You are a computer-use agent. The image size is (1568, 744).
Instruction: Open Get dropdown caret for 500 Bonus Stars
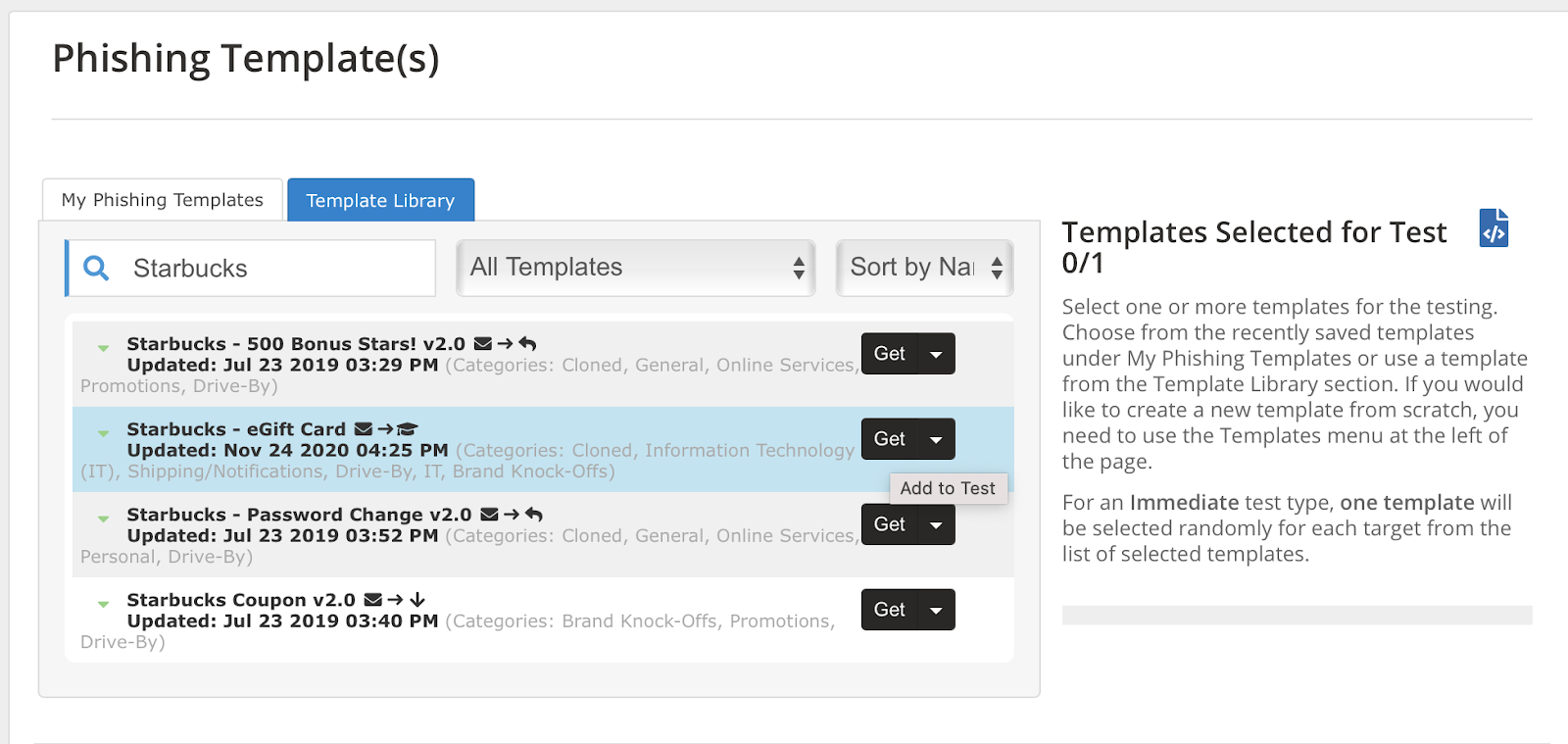pyautogui.click(x=937, y=354)
